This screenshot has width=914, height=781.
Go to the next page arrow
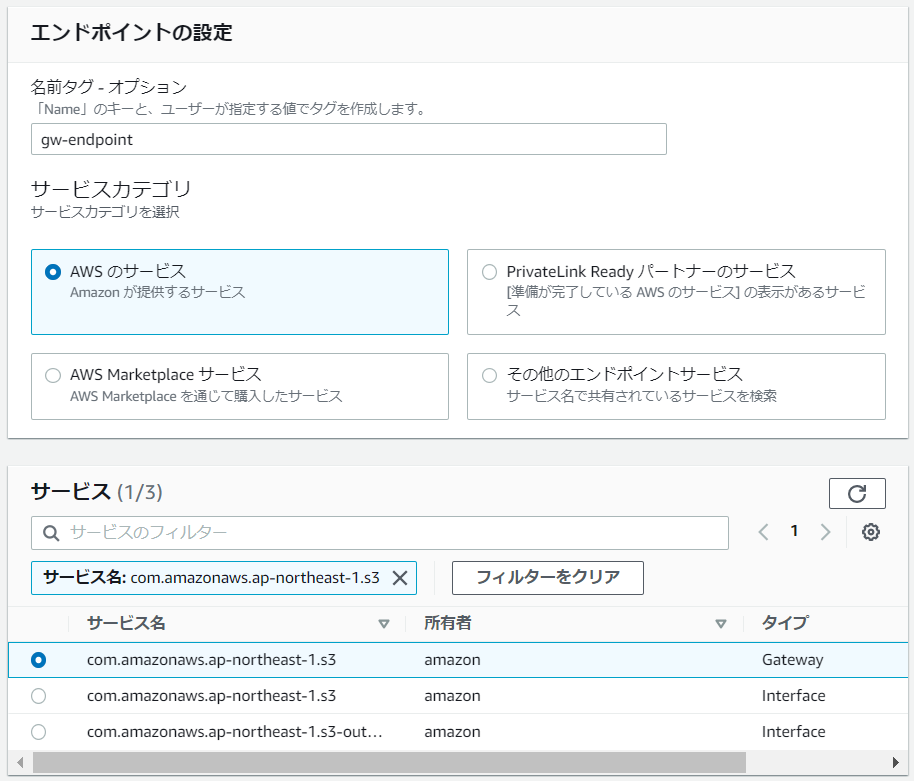pyautogui.click(x=825, y=532)
